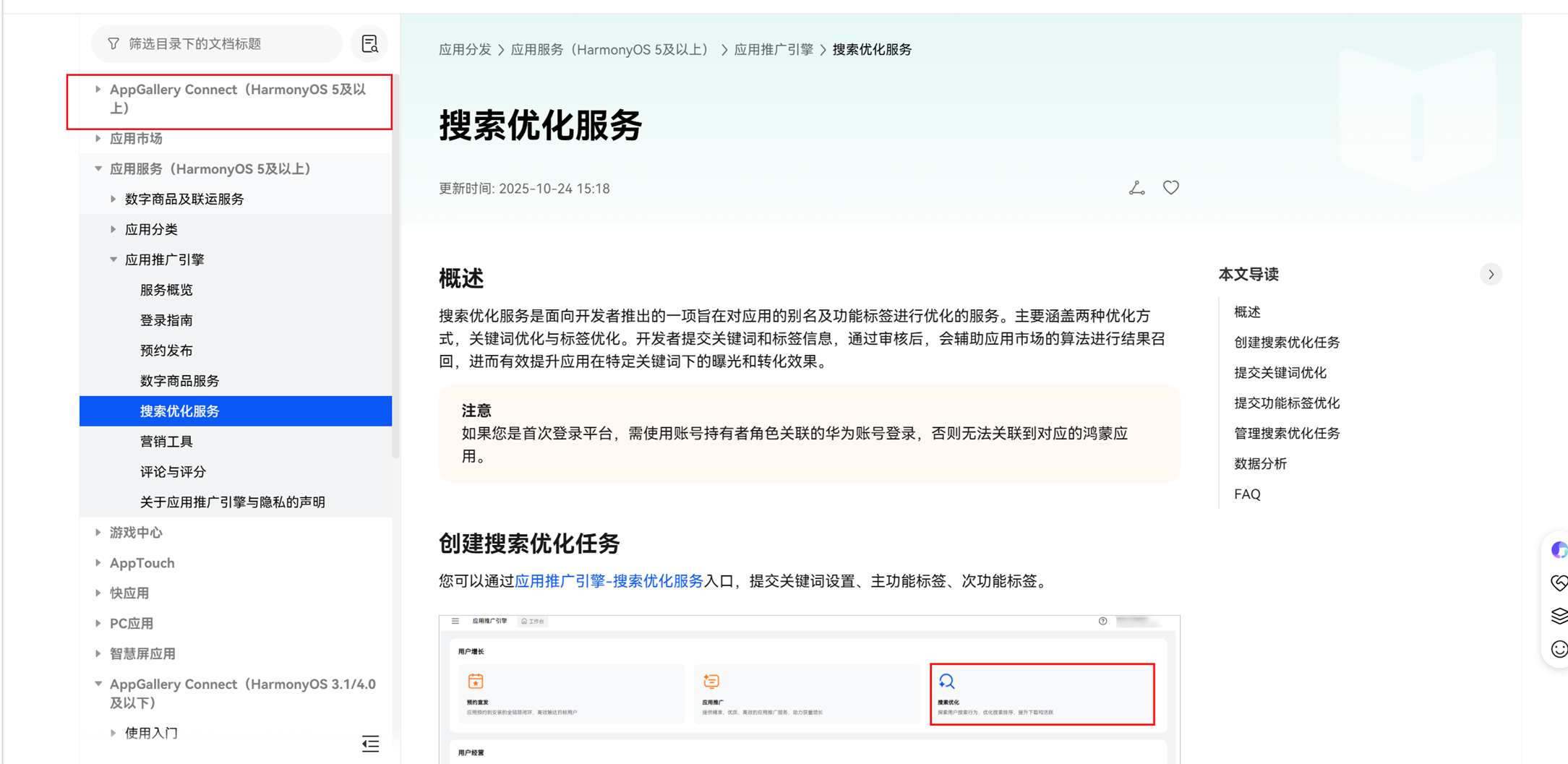Toggle the sidebar collapse icon at bottom
This screenshot has height=764, width=1568.
(x=370, y=743)
